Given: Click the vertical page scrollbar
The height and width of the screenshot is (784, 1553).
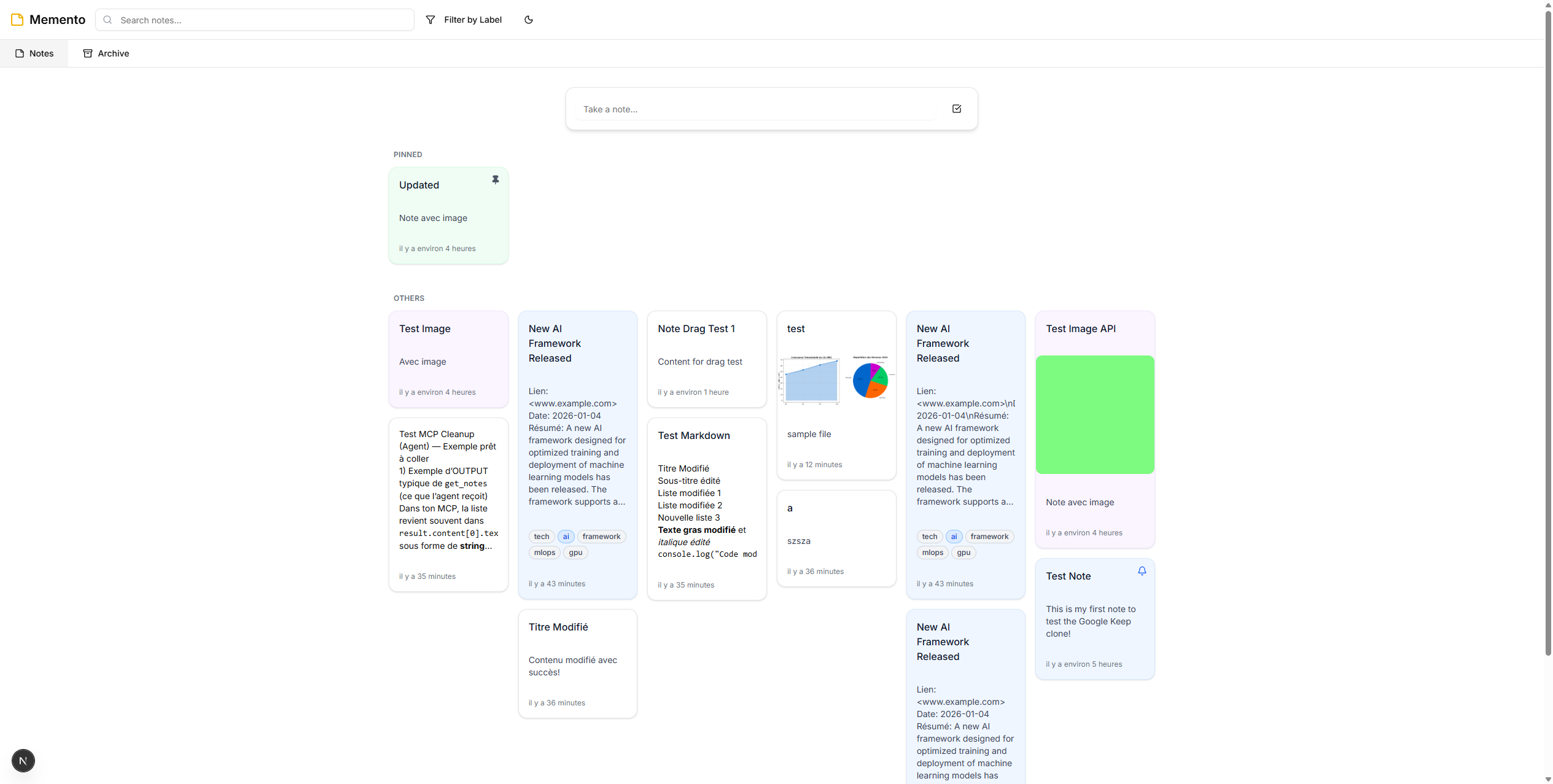Looking at the screenshot, I should click(x=1547, y=332).
